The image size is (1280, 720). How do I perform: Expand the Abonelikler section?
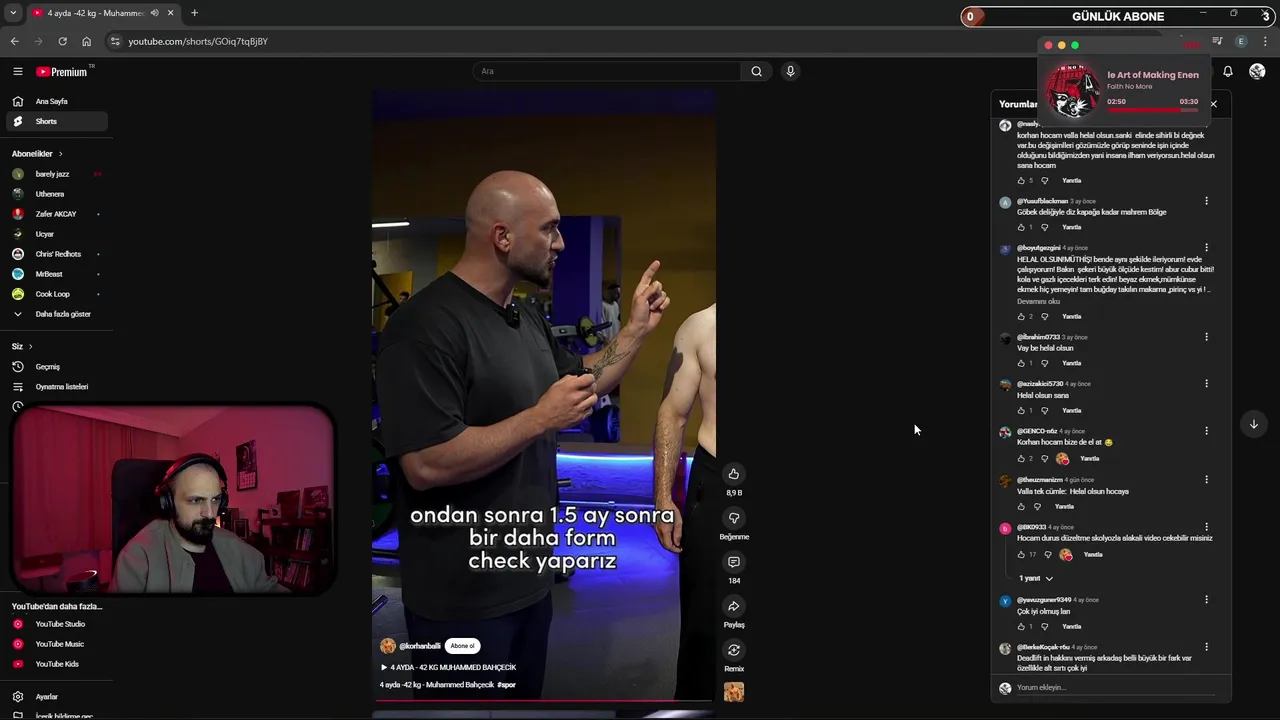pyautogui.click(x=37, y=154)
